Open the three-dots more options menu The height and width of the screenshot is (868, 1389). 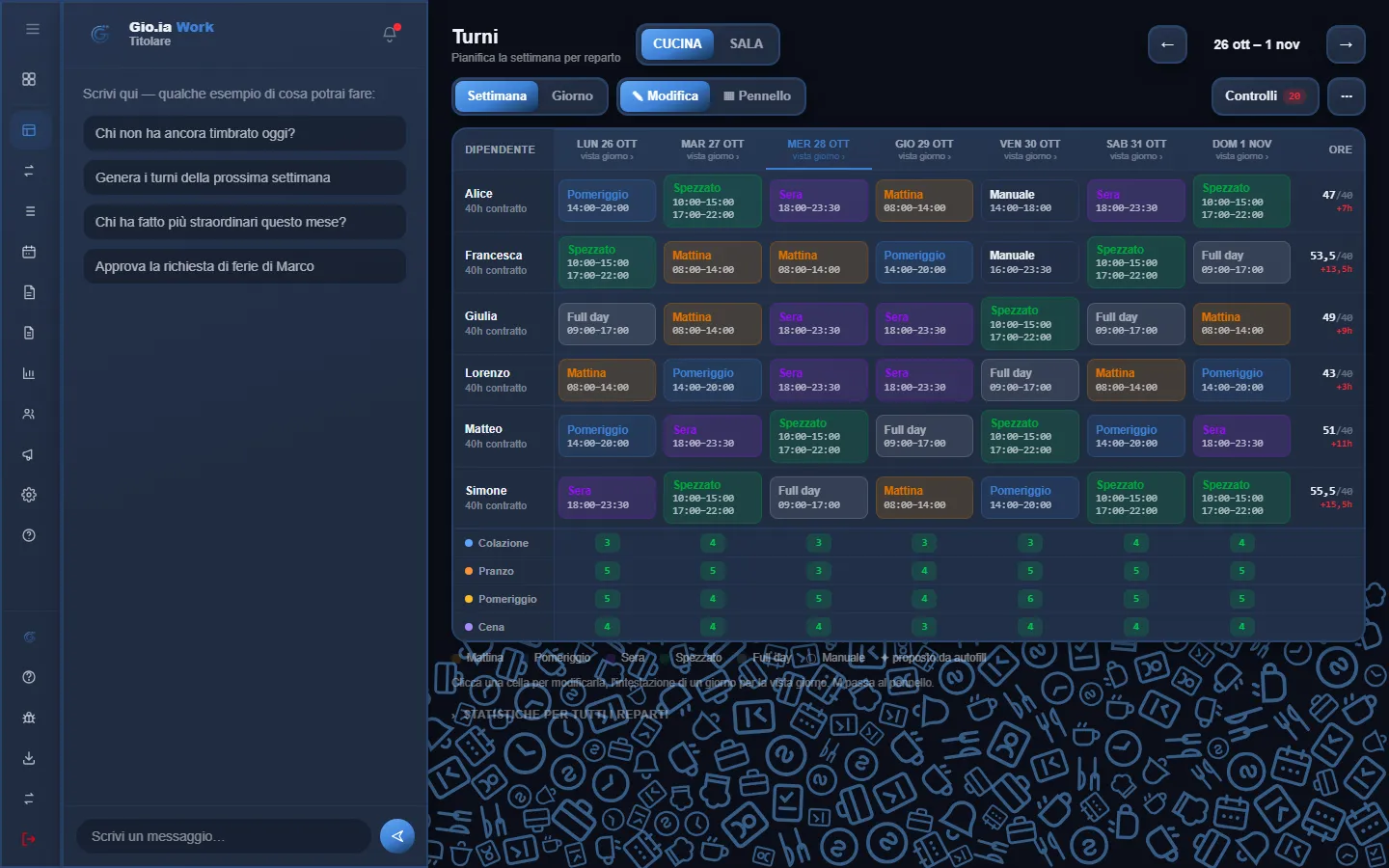point(1347,96)
